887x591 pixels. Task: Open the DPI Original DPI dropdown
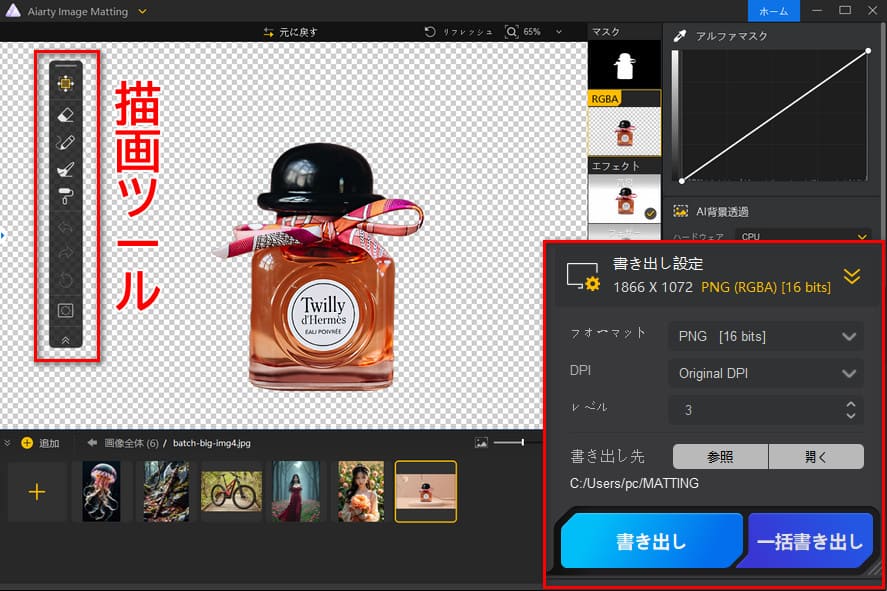click(766, 373)
